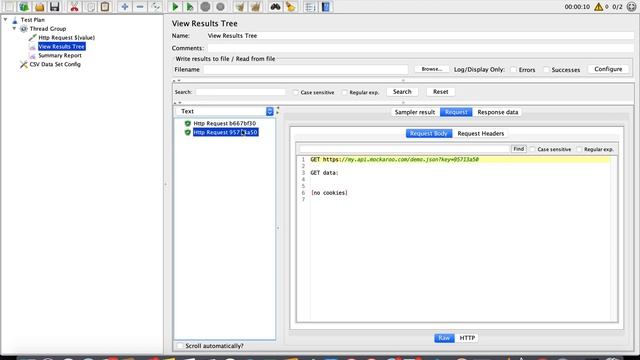Click the Cut scissors icon
This screenshot has height=360, width=640.
pyautogui.click(x=74, y=7)
